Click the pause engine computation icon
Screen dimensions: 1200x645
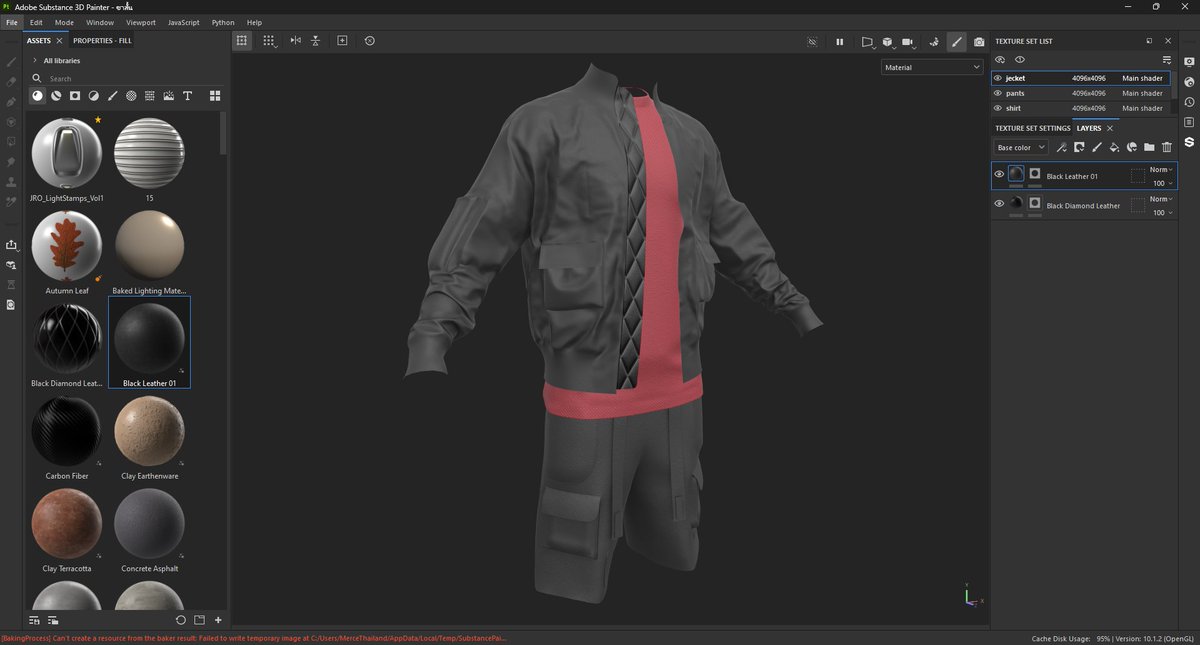point(839,41)
